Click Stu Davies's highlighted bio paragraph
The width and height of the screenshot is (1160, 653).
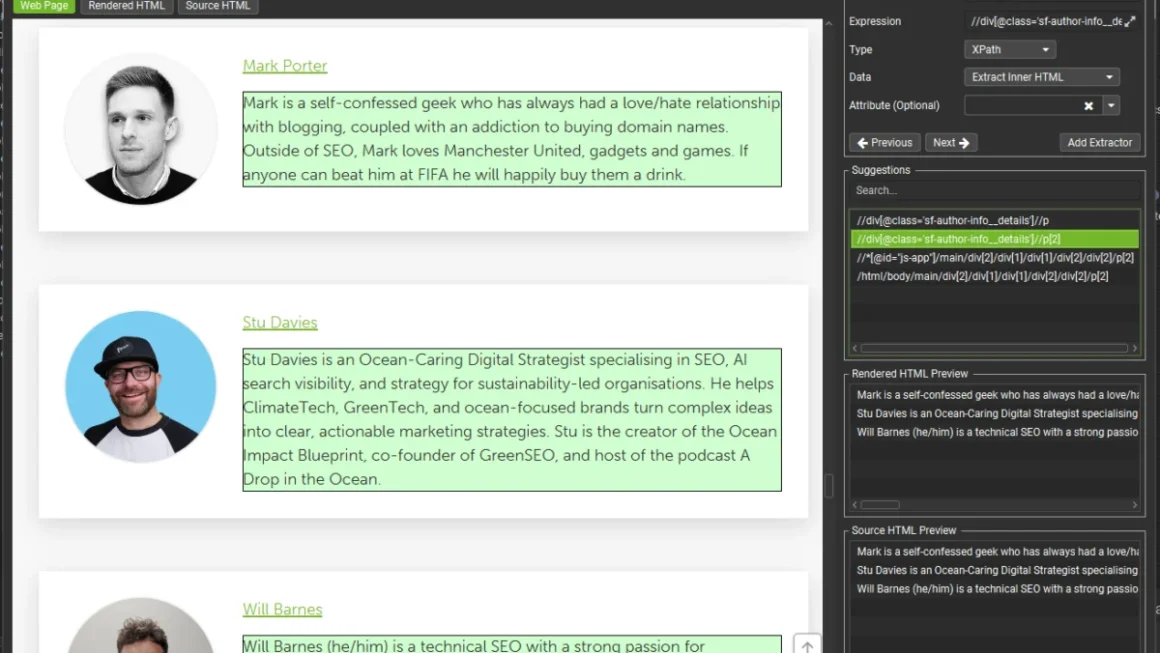point(512,420)
